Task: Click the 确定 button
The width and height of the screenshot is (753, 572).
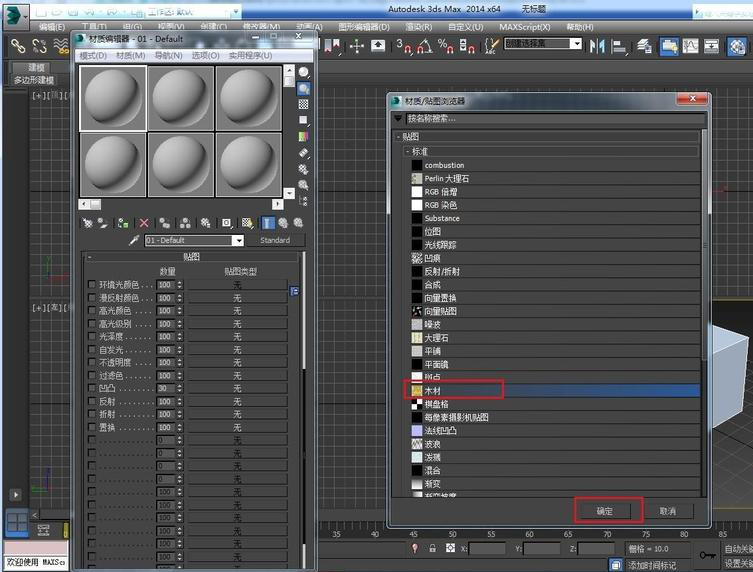Action: pos(606,511)
